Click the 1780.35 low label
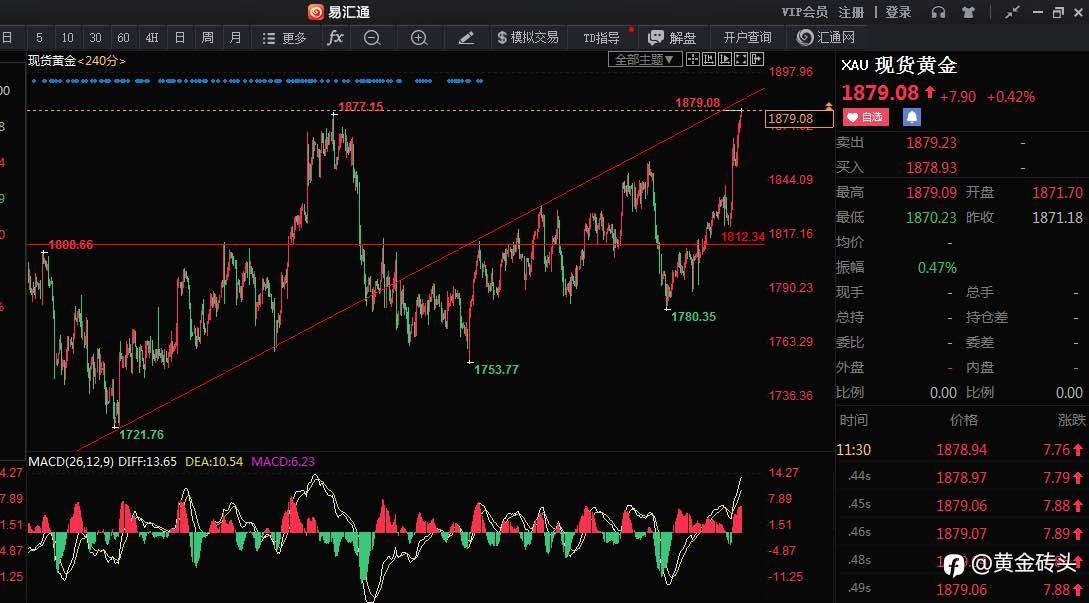Image resolution: width=1089 pixels, height=603 pixels. [693, 317]
